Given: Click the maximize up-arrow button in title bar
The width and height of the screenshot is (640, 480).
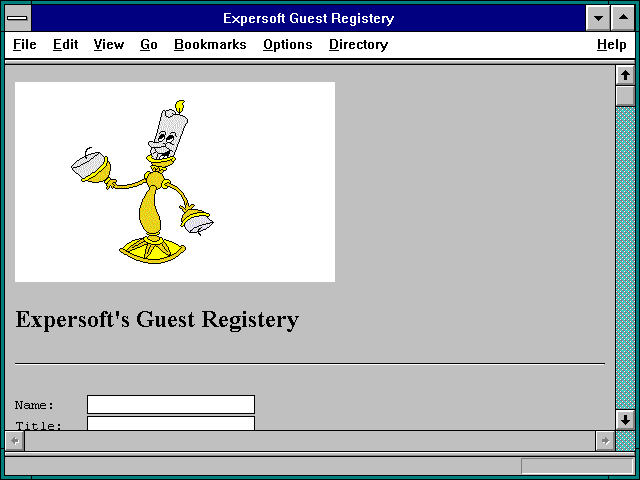Looking at the screenshot, I should click(x=623, y=18).
